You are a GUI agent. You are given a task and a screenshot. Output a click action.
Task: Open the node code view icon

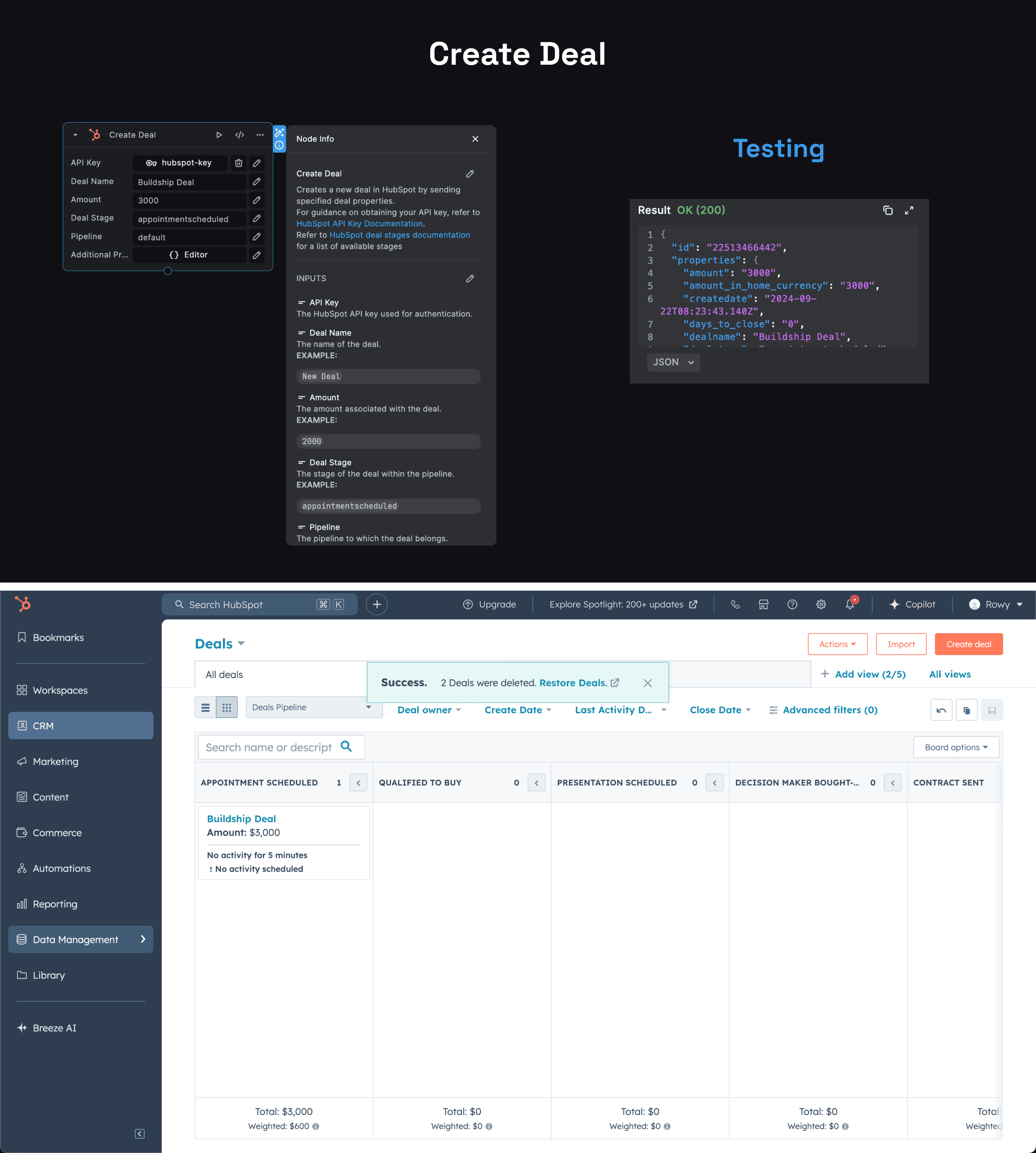click(240, 135)
